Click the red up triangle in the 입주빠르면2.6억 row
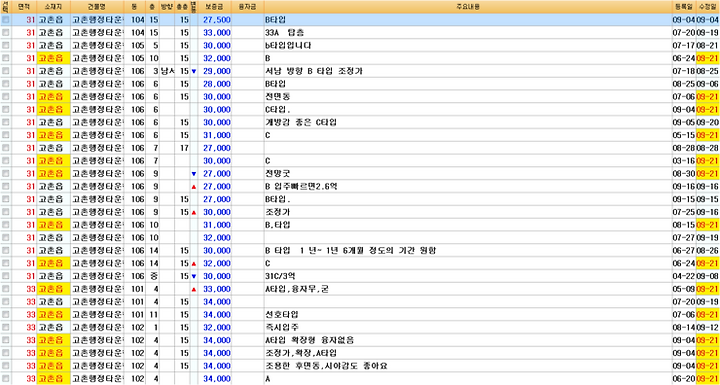 [193, 187]
